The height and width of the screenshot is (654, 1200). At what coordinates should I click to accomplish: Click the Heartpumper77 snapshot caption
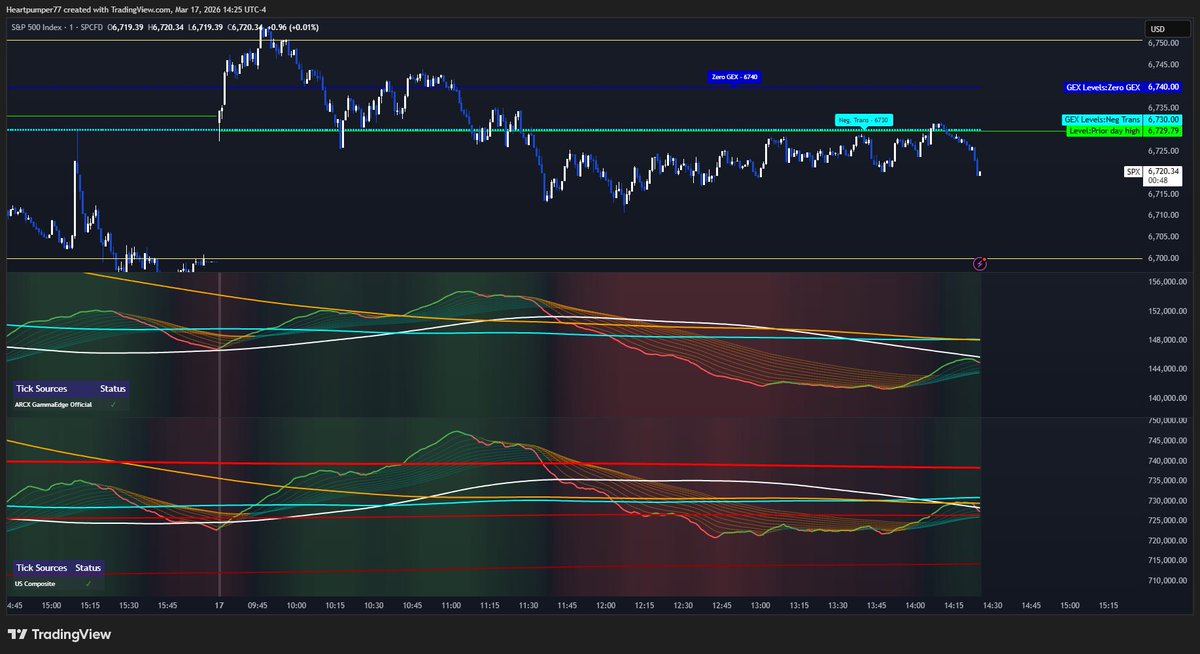coord(137,9)
